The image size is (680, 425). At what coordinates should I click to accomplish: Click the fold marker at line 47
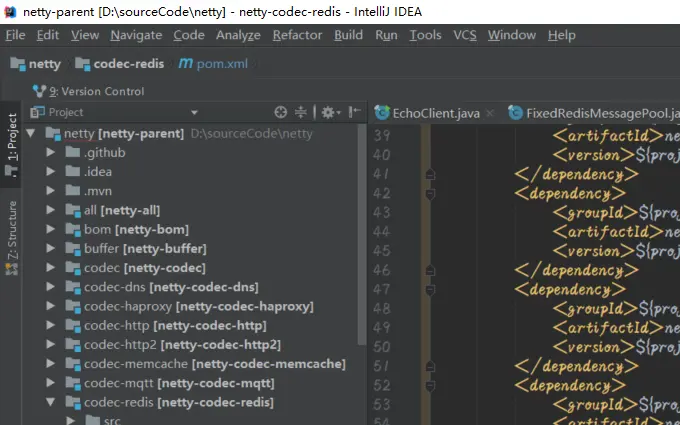tap(430, 290)
